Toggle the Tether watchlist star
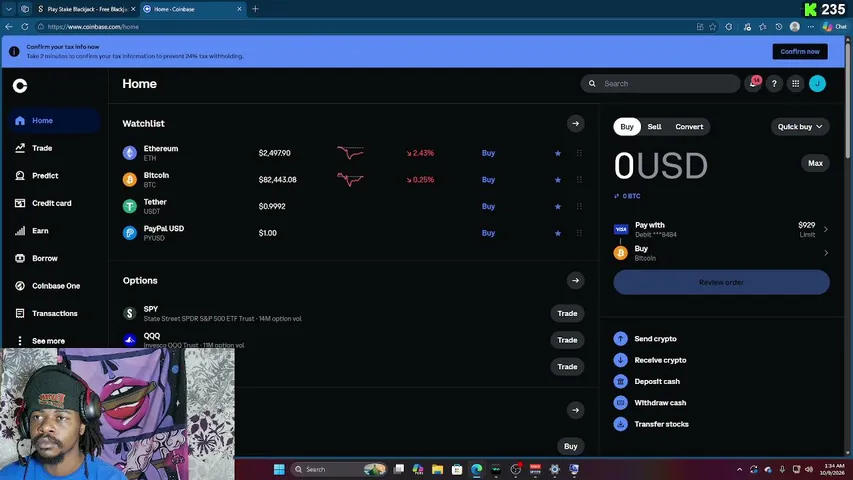Viewport: 853px width, 480px height. 558,207
